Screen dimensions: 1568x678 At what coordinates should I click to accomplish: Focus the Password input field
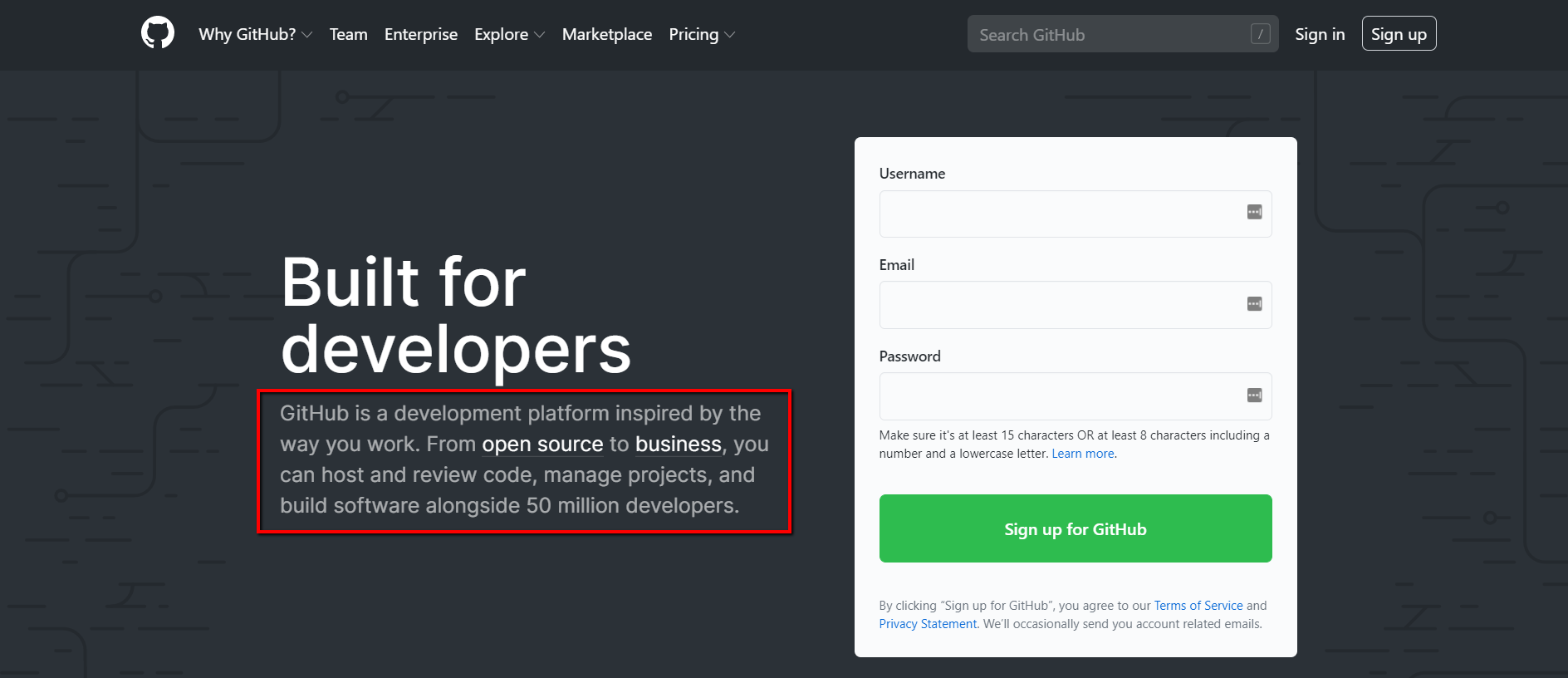[x=1075, y=396]
